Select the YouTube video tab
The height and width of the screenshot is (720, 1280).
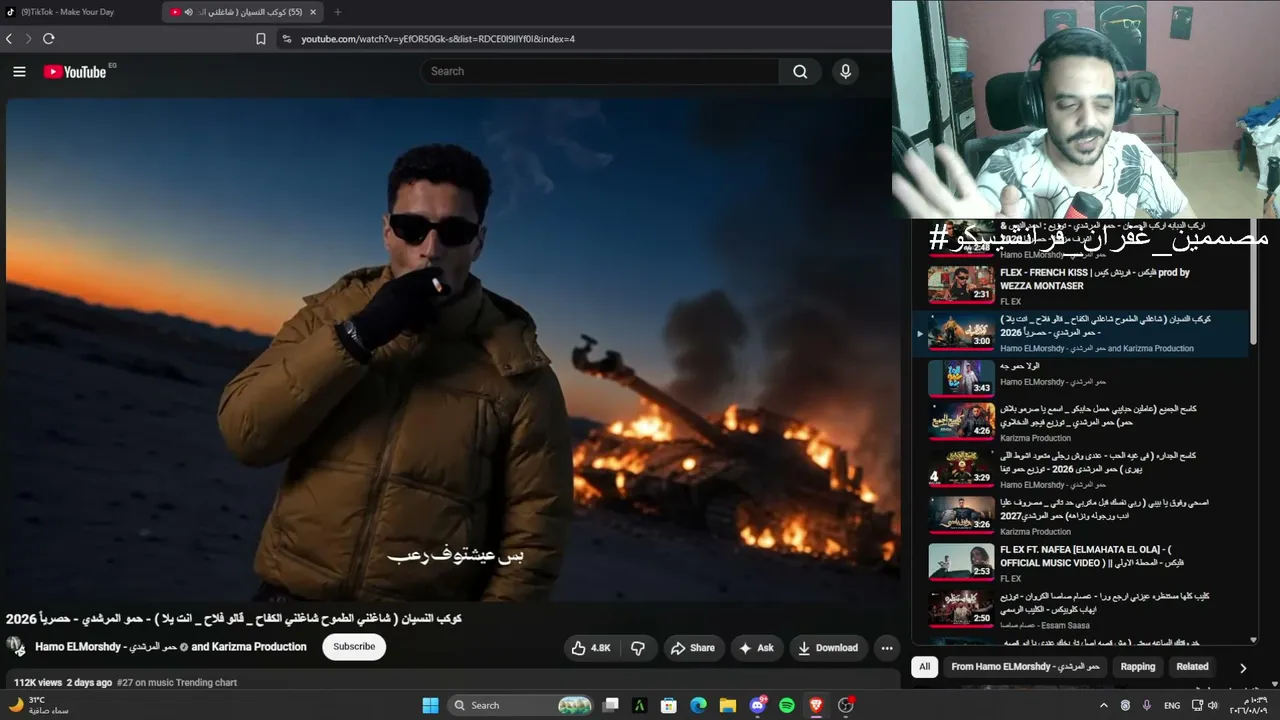pos(243,12)
